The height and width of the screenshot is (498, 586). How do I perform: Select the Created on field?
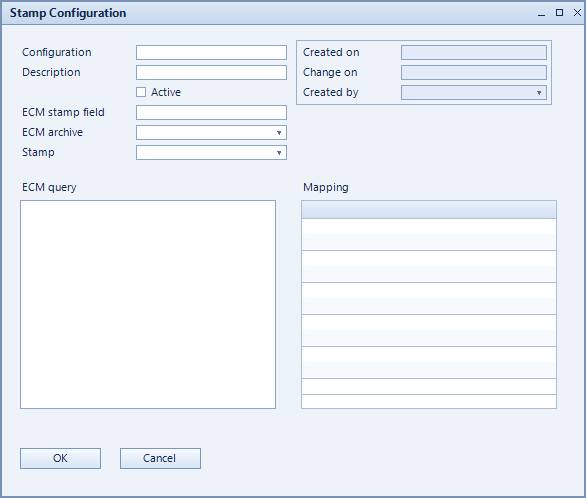coord(474,53)
